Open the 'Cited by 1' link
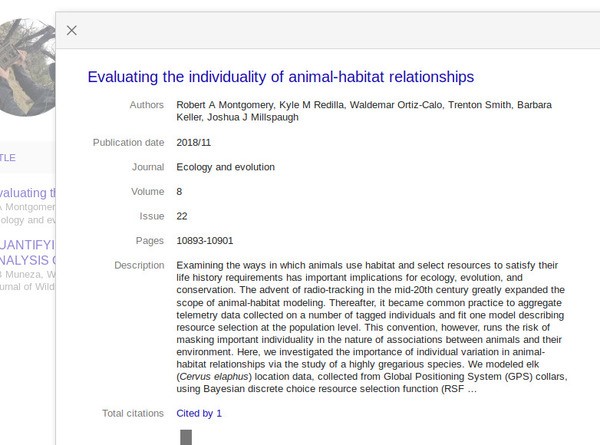The height and width of the screenshot is (445, 600). pos(199,413)
